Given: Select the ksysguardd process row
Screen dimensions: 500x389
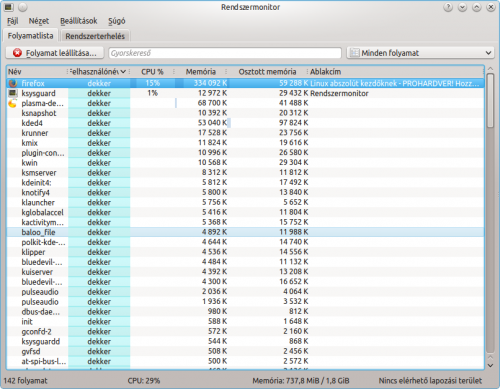Looking at the screenshot, I should pos(245,341).
